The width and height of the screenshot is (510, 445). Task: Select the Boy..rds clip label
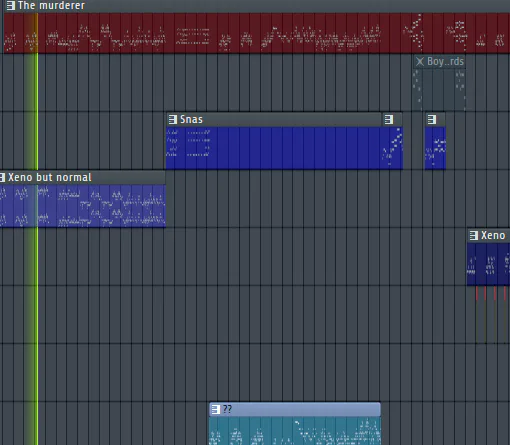[445, 61]
